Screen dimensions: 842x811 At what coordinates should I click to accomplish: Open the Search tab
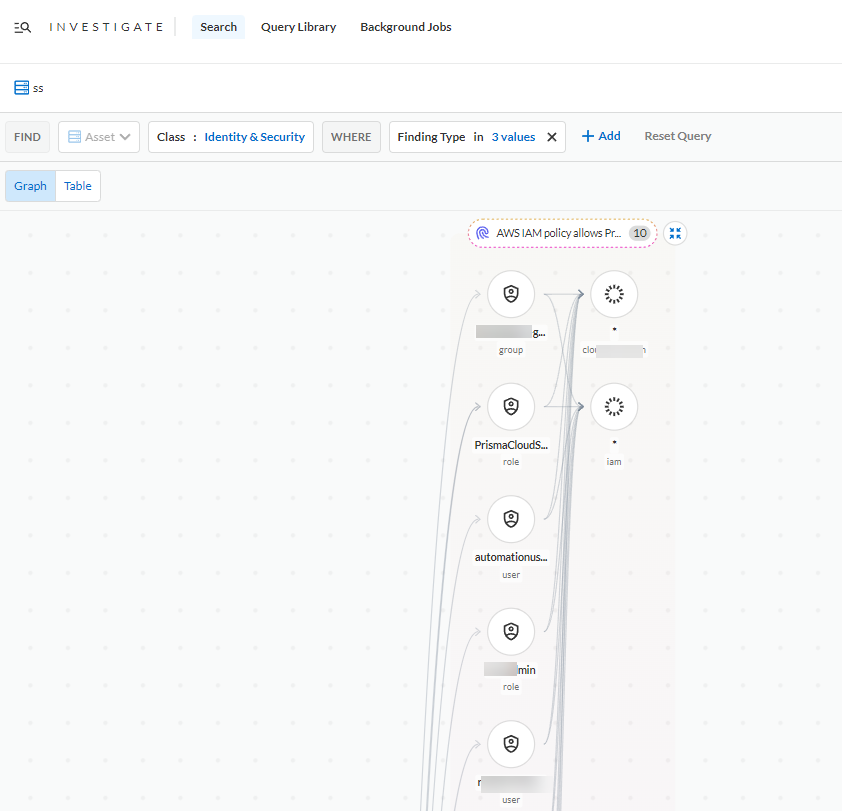click(x=218, y=27)
